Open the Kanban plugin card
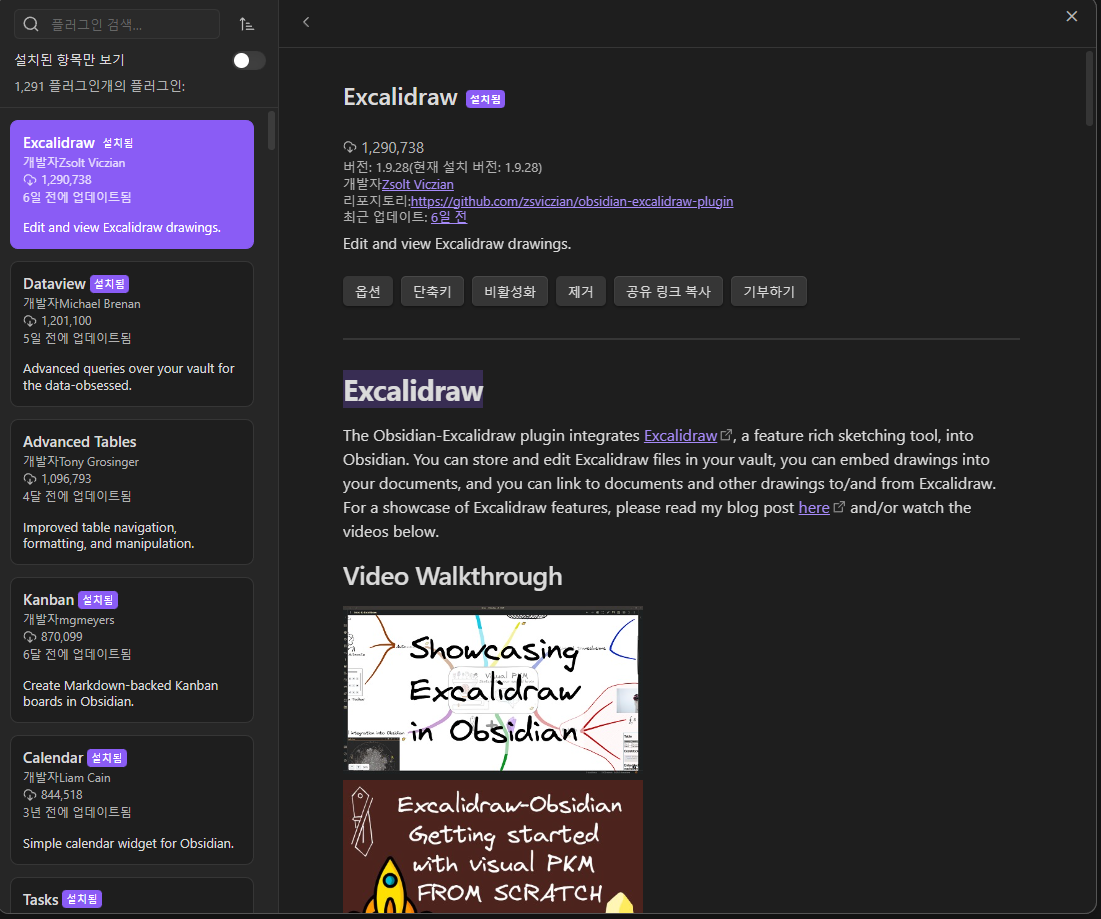The height and width of the screenshot is (919, 1101). (132, 650)
